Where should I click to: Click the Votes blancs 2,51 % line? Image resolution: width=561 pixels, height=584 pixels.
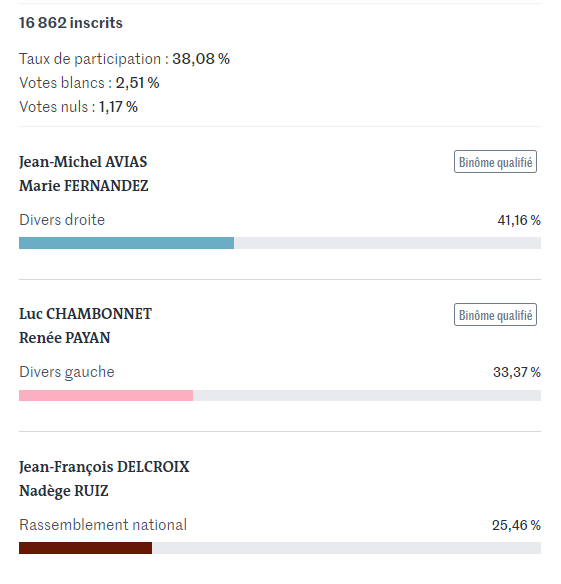click(x=89, y=83)
